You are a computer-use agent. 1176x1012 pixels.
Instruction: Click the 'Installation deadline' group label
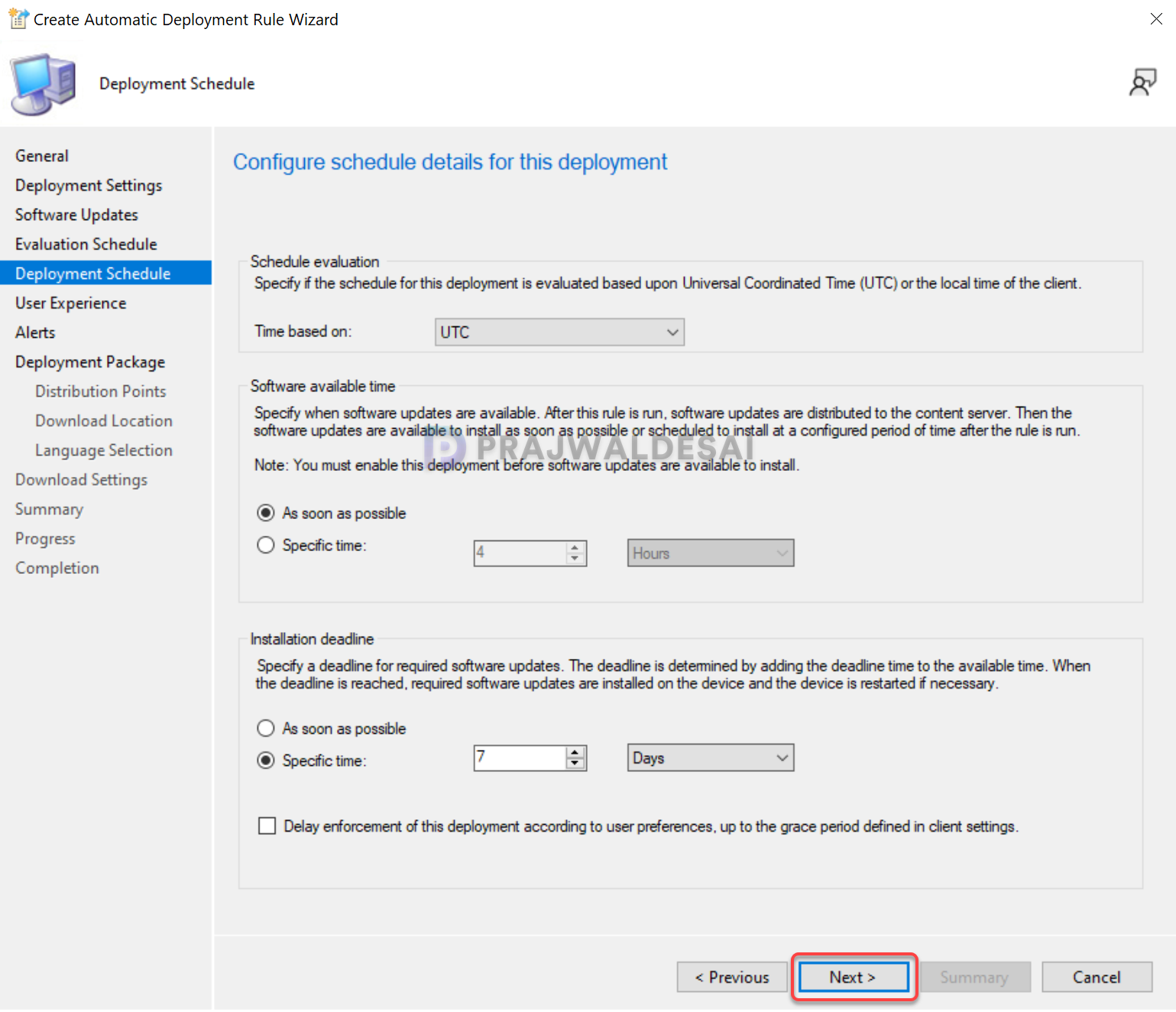[x=313, y=639]
